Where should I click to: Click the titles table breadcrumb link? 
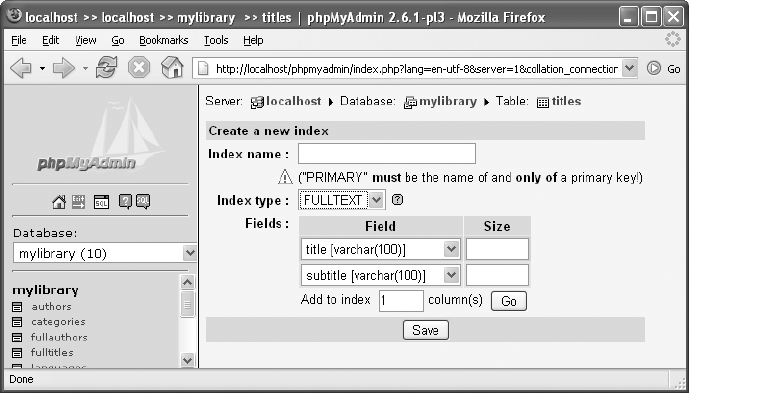(566, 101)
